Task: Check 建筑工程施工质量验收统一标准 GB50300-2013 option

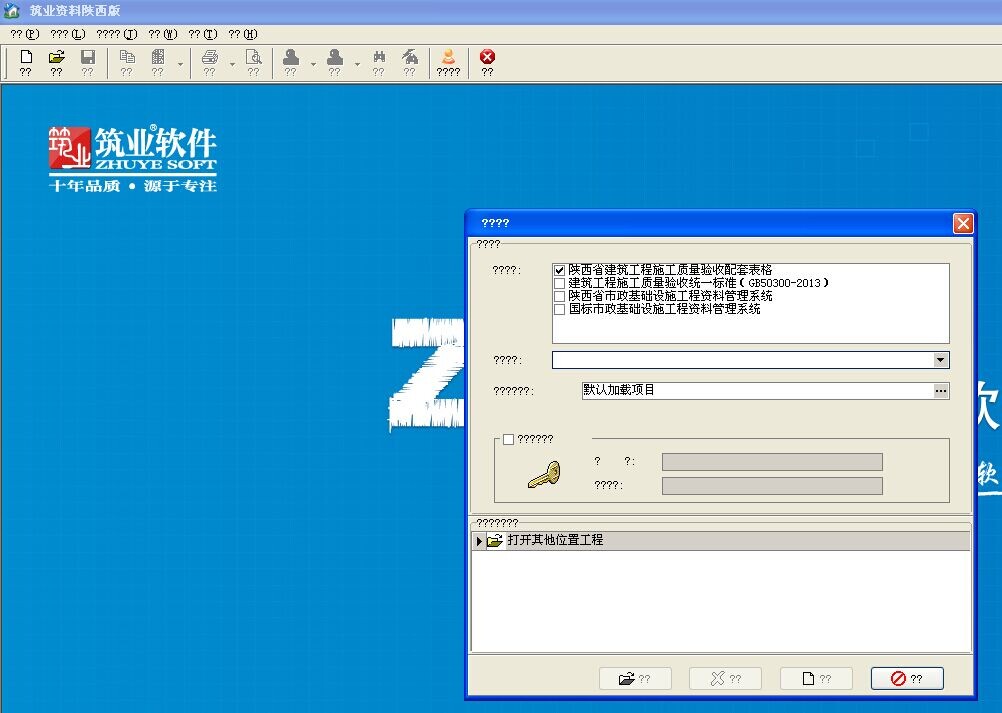Action: (559, 283)
